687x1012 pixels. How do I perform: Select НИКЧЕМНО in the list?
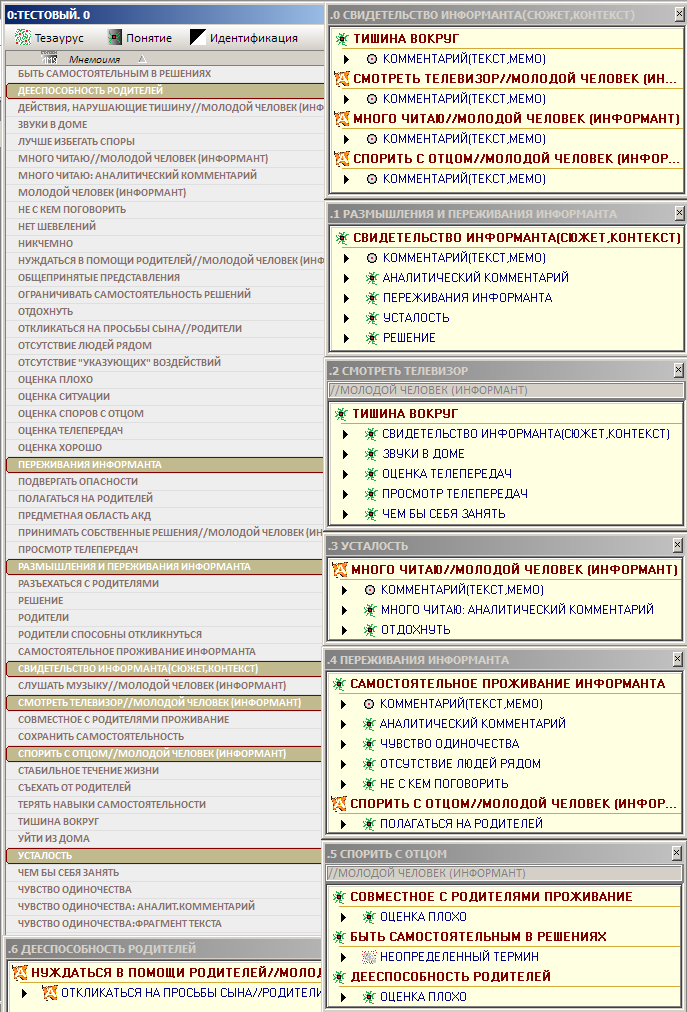[x=165, y=243]
